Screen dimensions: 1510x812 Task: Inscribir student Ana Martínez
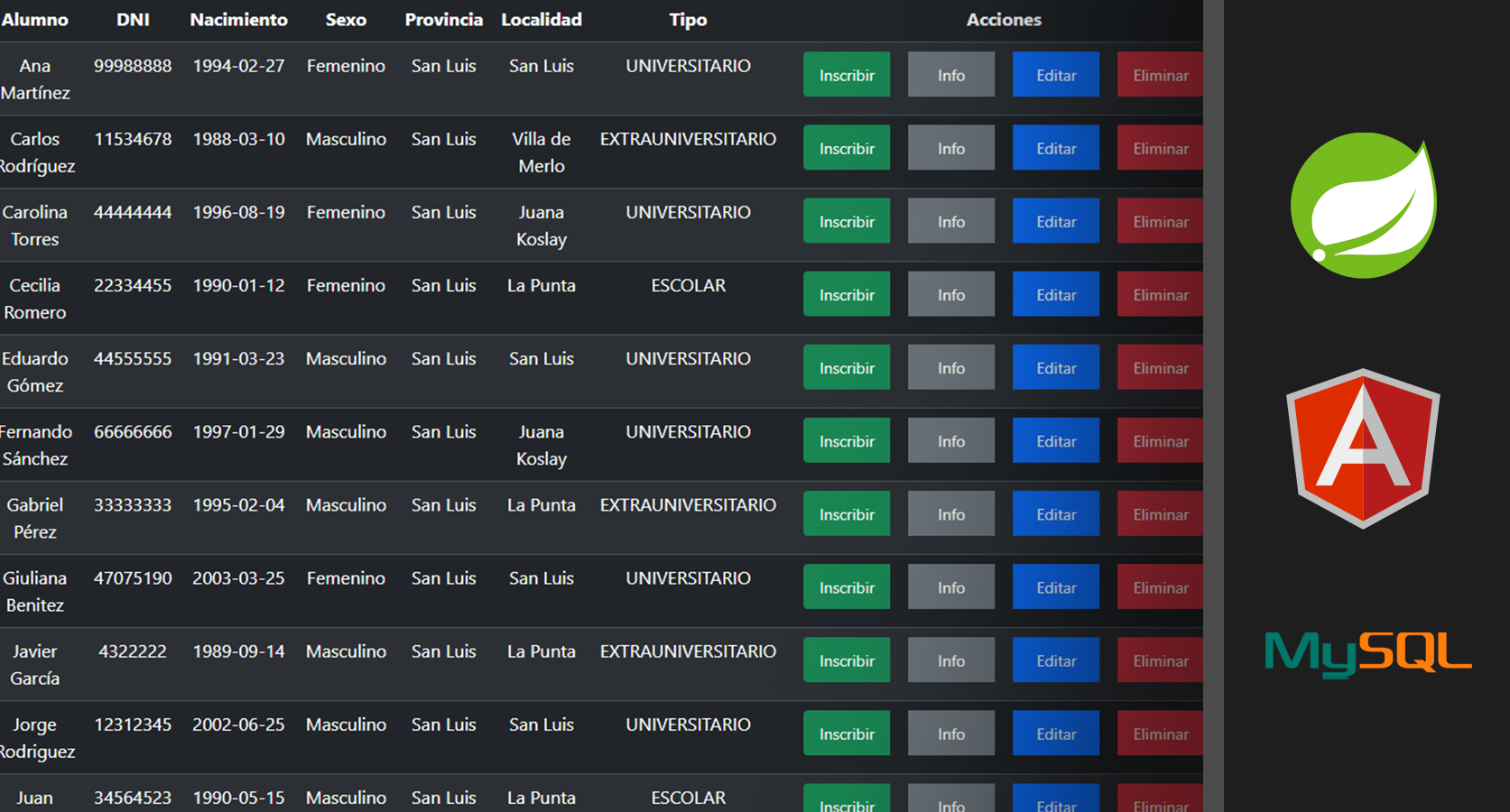[846, 74]
